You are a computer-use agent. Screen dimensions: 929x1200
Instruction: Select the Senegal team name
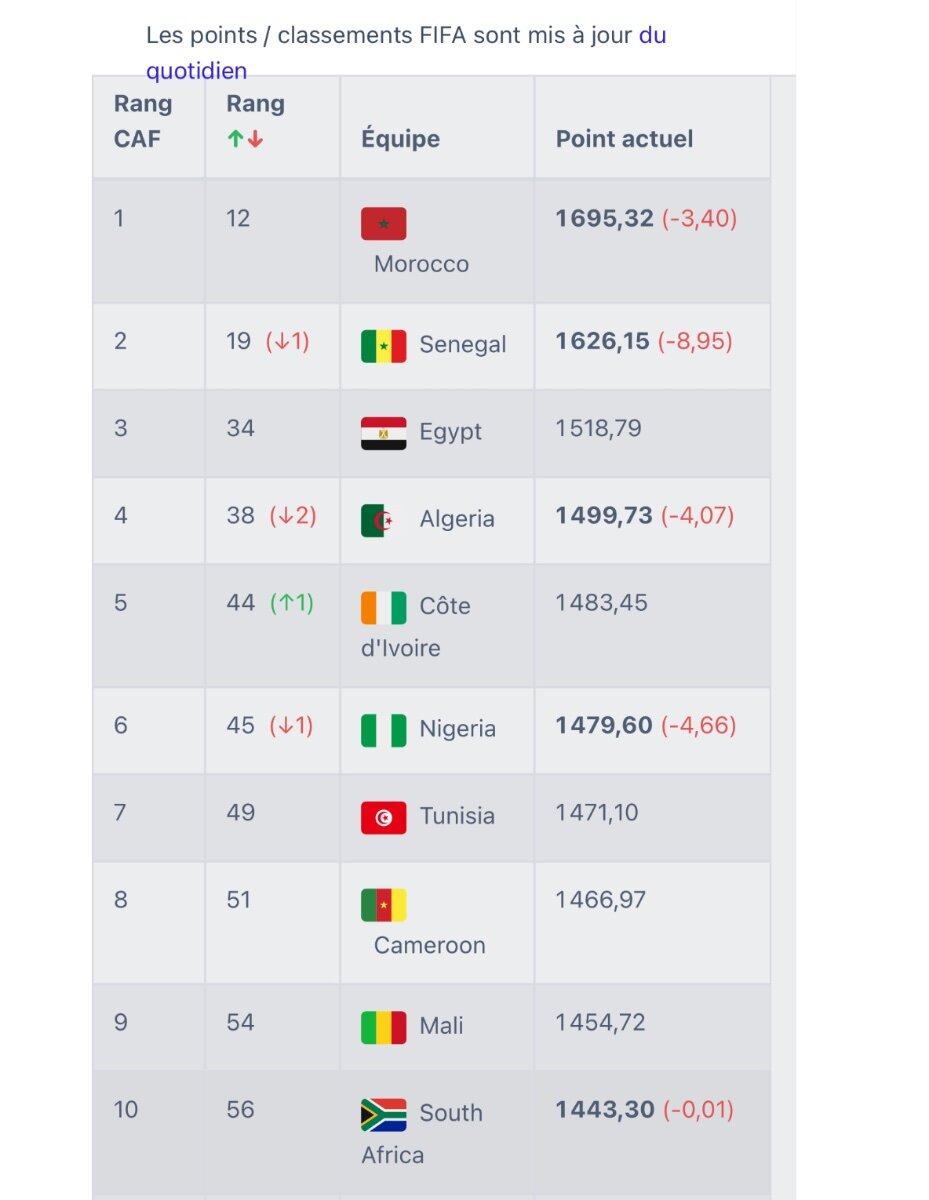pos(463,344)
